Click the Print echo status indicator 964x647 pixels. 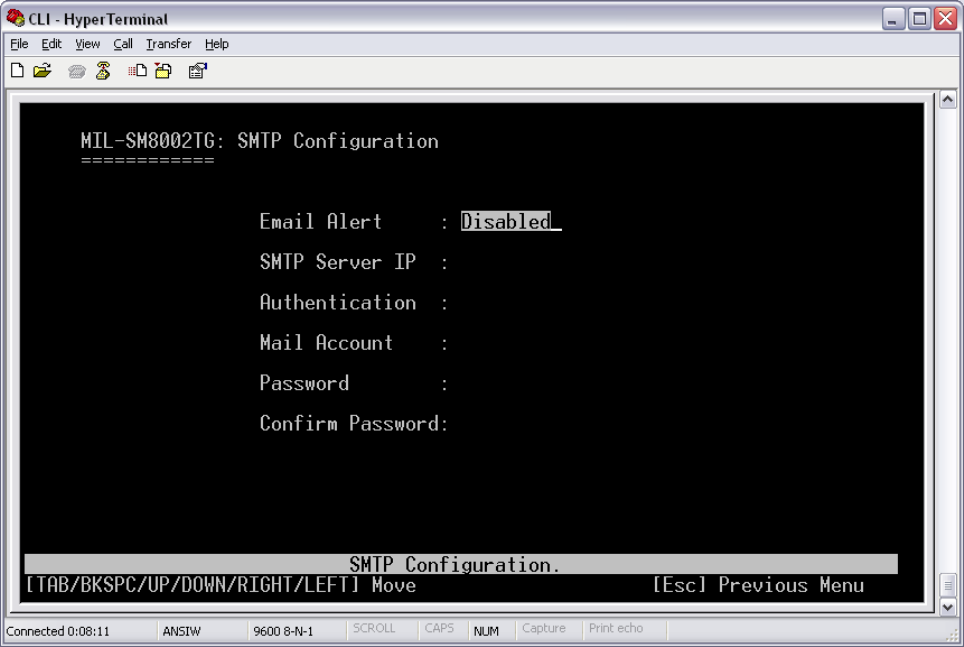pos(615,629)
